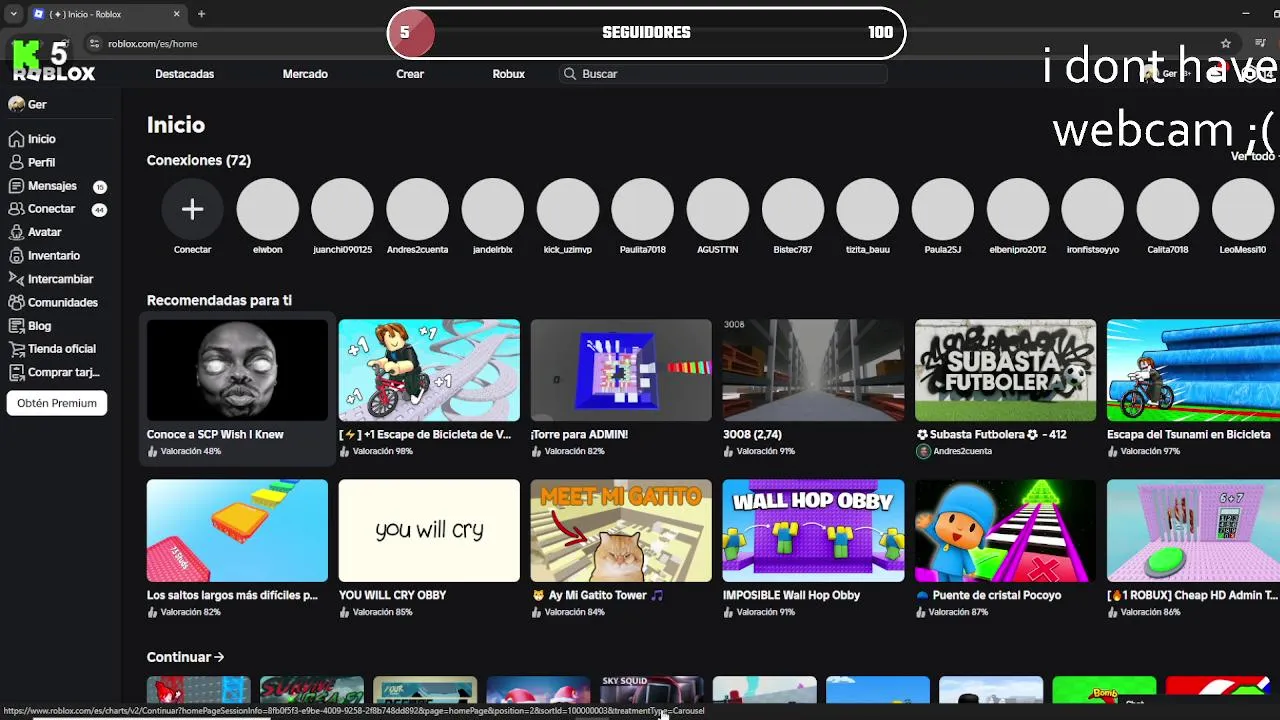Open friend Bistec787's avatar
This screenshot has width=1280, height=720.
coord(792,209)
